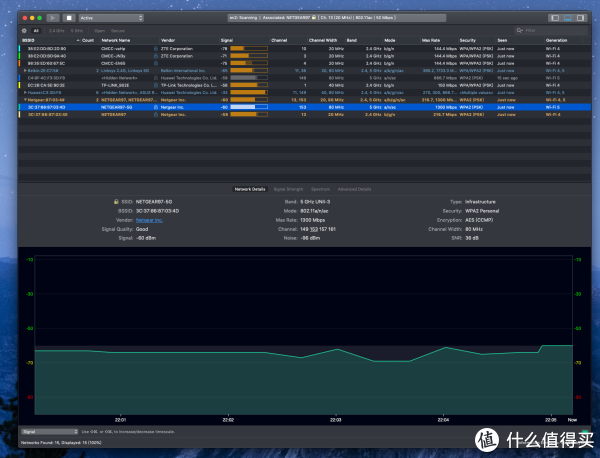Stop scanning with the stop button
The height and width of the screenshot is (458, 600).
pos(69,18)
